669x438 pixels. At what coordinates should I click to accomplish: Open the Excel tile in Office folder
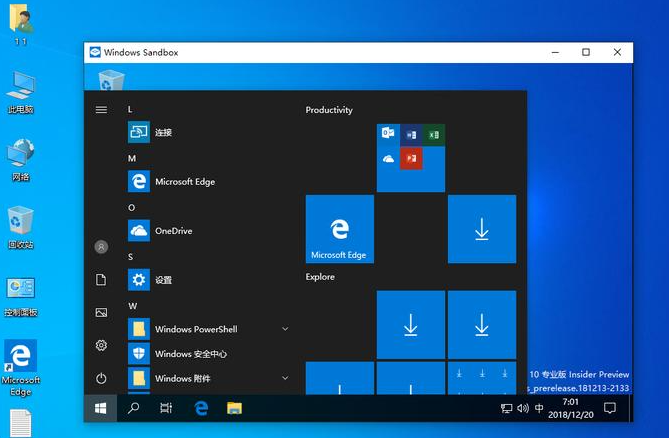434,135
